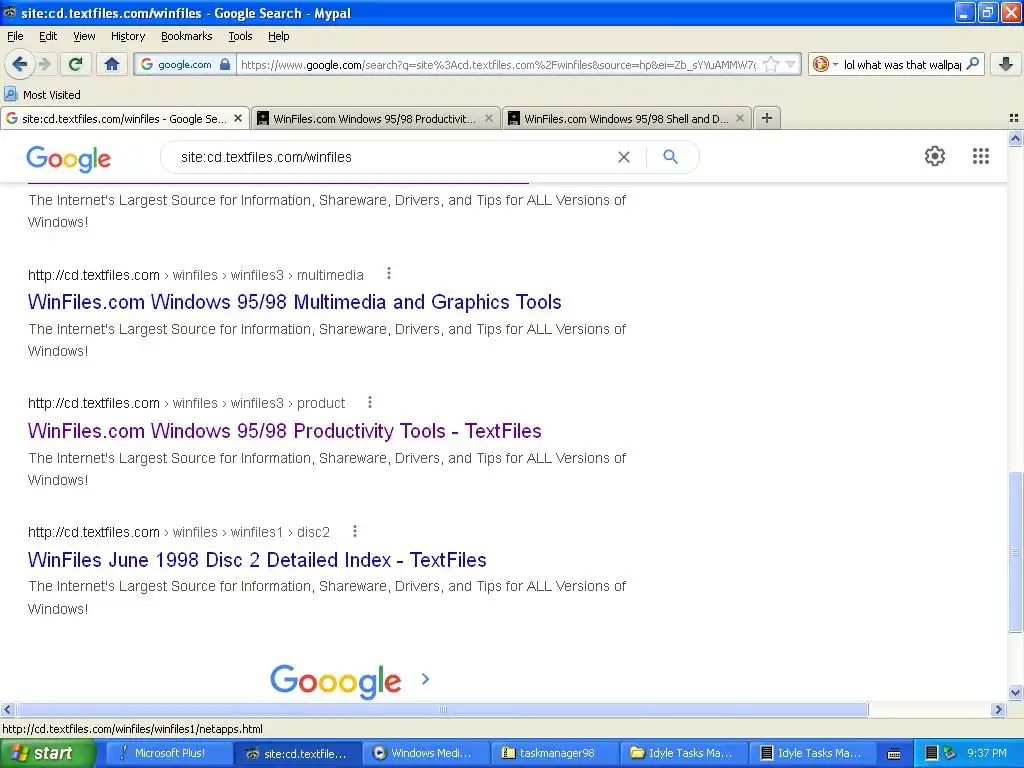Click the browser search box text
This screenshot has height=768, width=1024.
click(902, 64)
